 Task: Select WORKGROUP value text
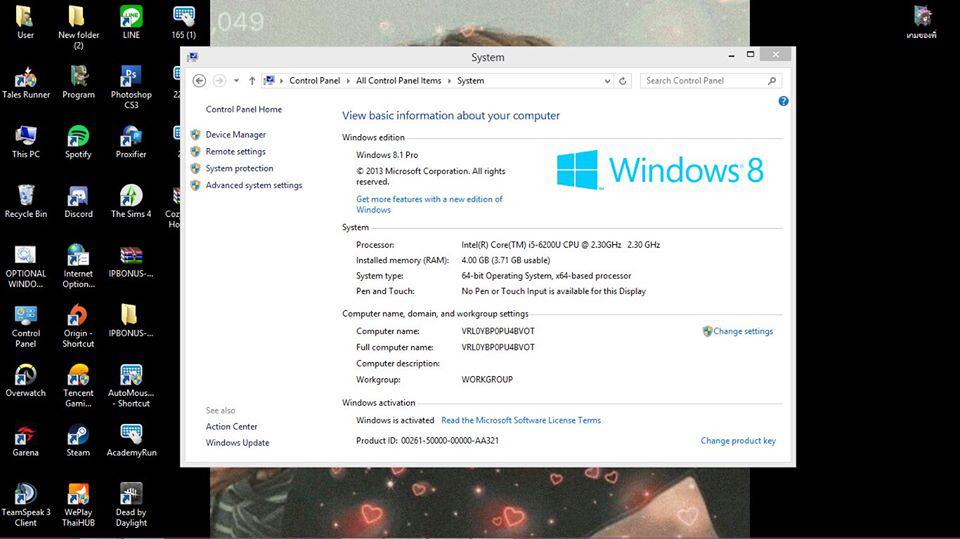point(487,380)
